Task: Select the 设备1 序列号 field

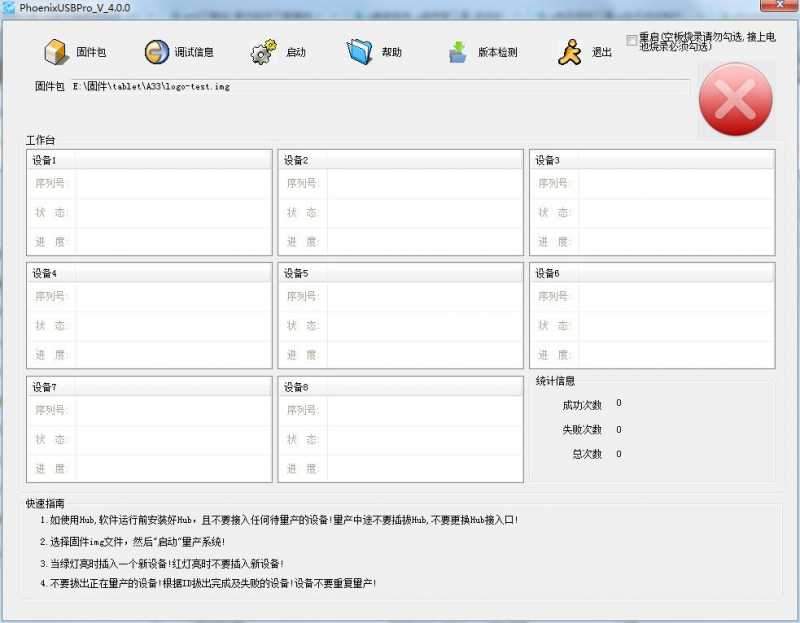Action: (172, 184)
